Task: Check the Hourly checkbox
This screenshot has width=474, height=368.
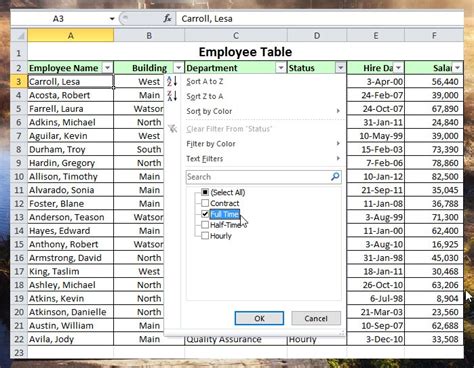Action: click(205, 236)
